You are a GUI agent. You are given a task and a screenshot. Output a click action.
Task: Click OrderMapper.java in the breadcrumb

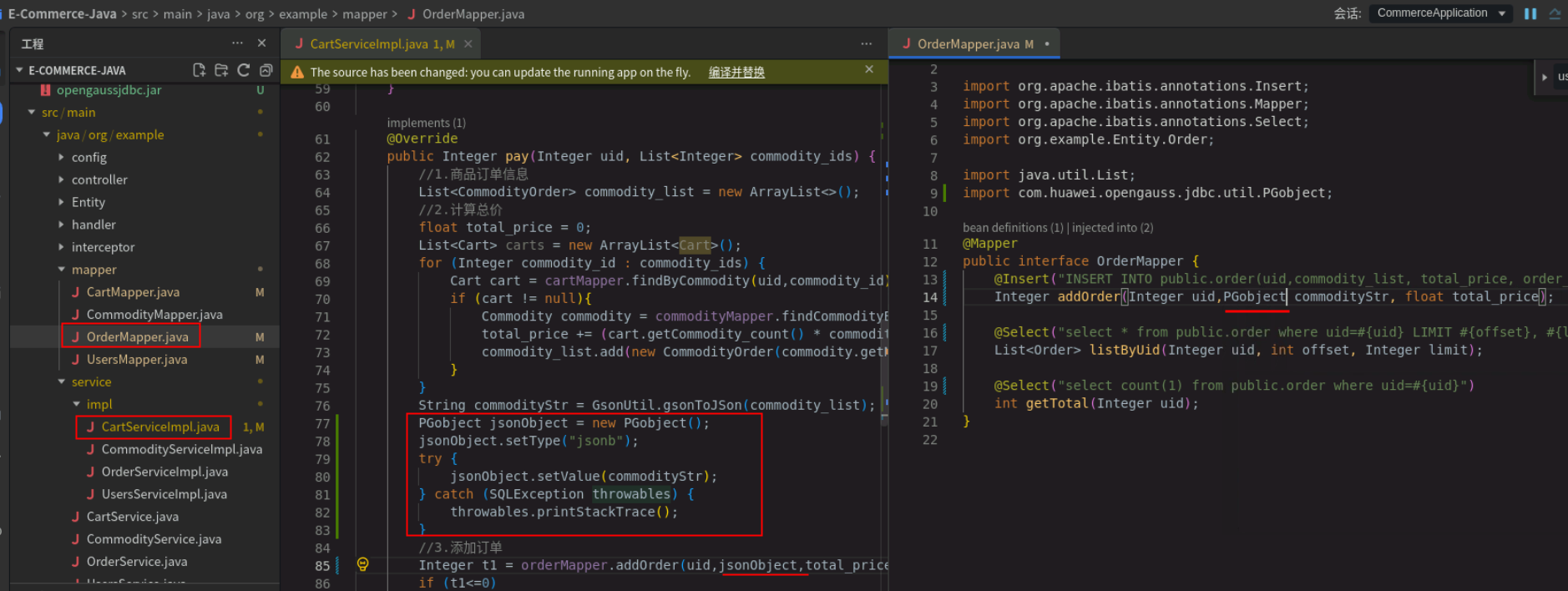pyautogui.click(x=473, y=14)
